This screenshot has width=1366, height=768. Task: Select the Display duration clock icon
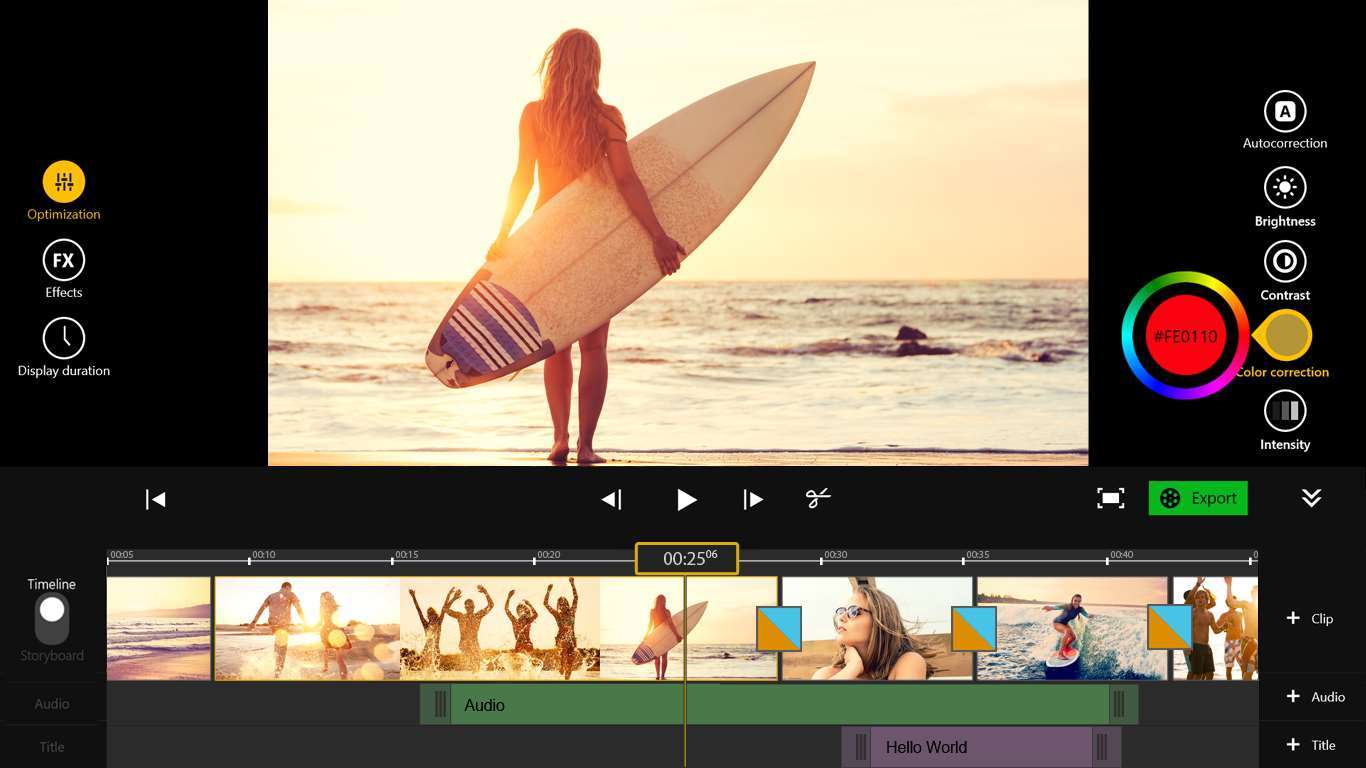click(x=64, y=339)
